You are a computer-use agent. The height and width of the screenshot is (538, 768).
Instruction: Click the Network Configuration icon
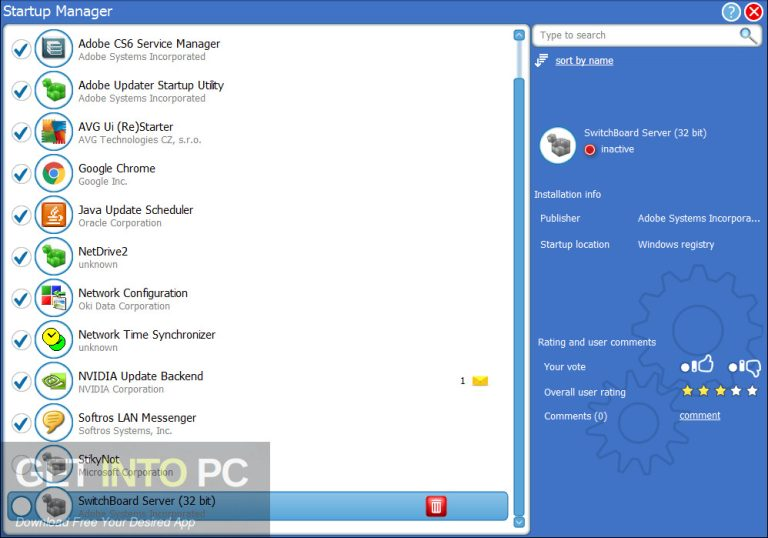[53, 298]
